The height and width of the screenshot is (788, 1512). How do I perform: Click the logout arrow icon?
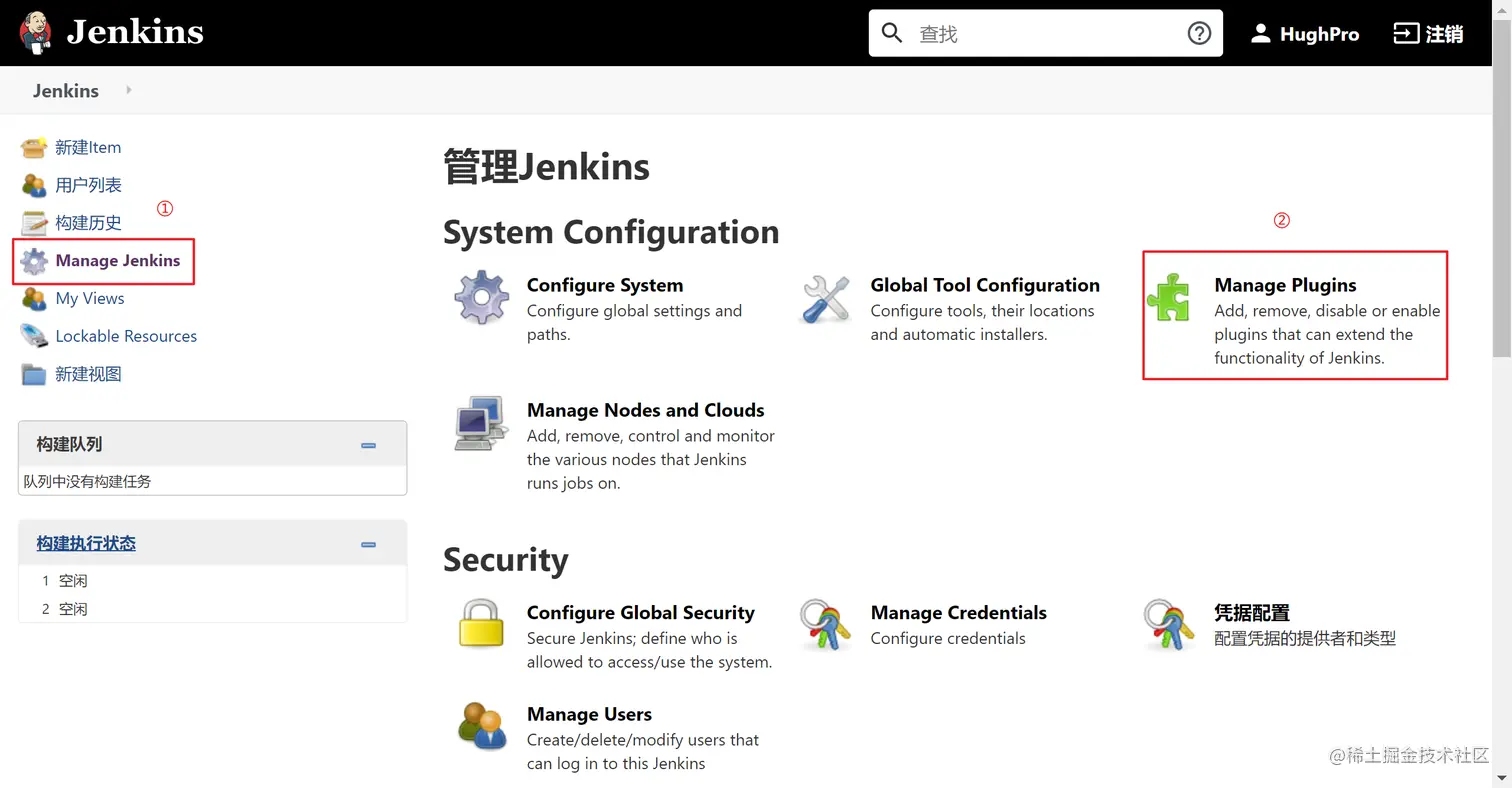1406,33
